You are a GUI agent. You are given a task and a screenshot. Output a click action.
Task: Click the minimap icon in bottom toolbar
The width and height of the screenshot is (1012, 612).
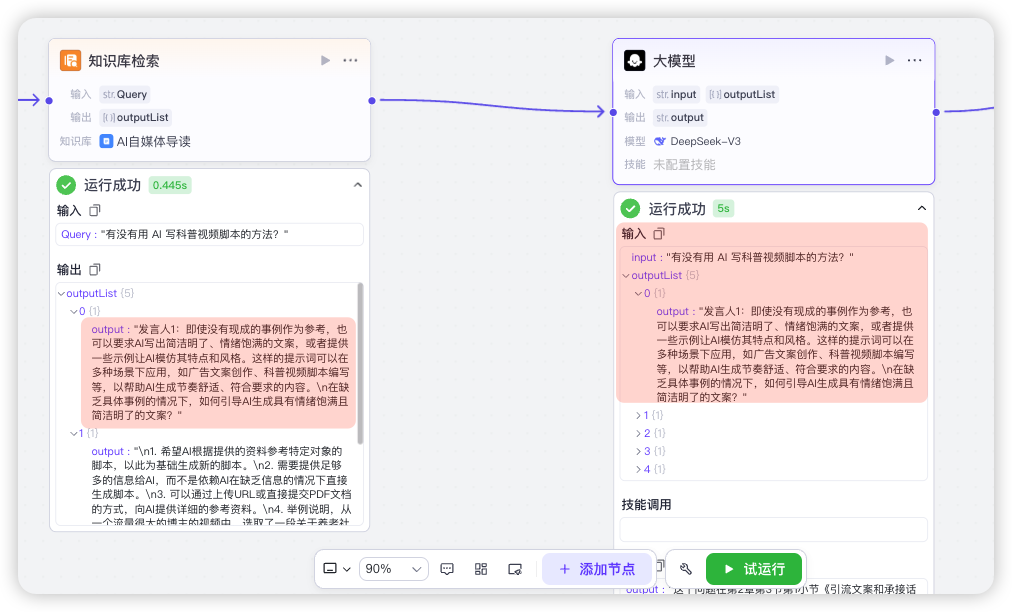(515, 569)
